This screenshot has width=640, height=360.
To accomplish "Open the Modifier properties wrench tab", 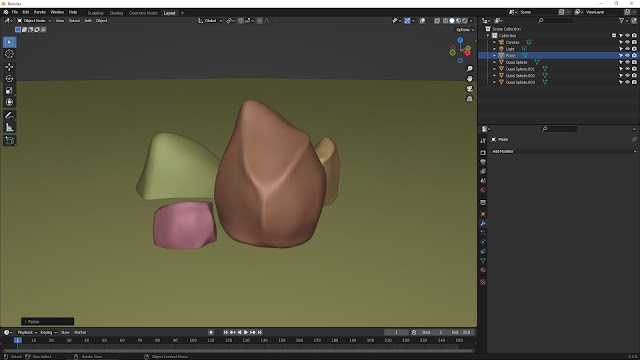I will click(x=483, y=224).
